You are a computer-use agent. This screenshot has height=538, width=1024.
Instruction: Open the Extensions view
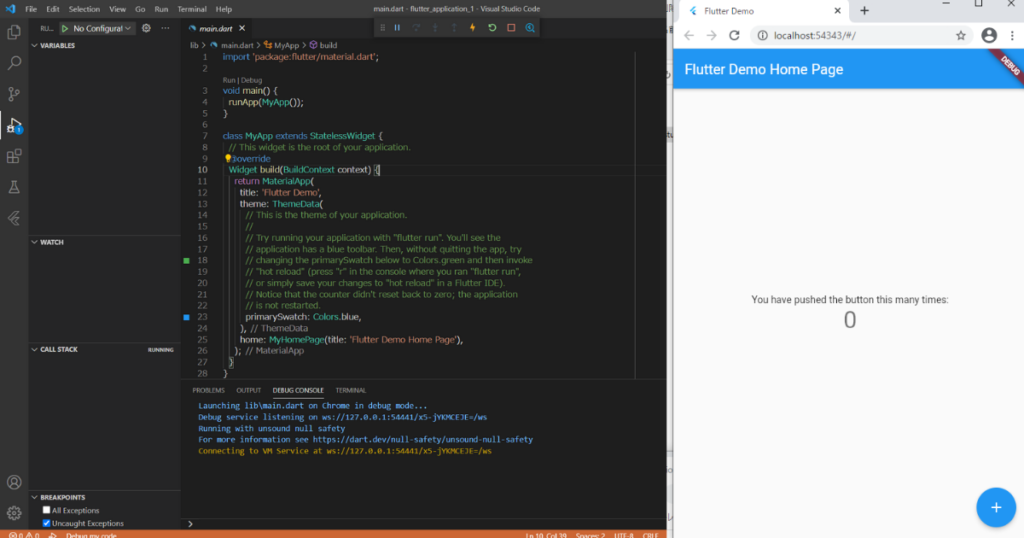[x=14, y=156]
